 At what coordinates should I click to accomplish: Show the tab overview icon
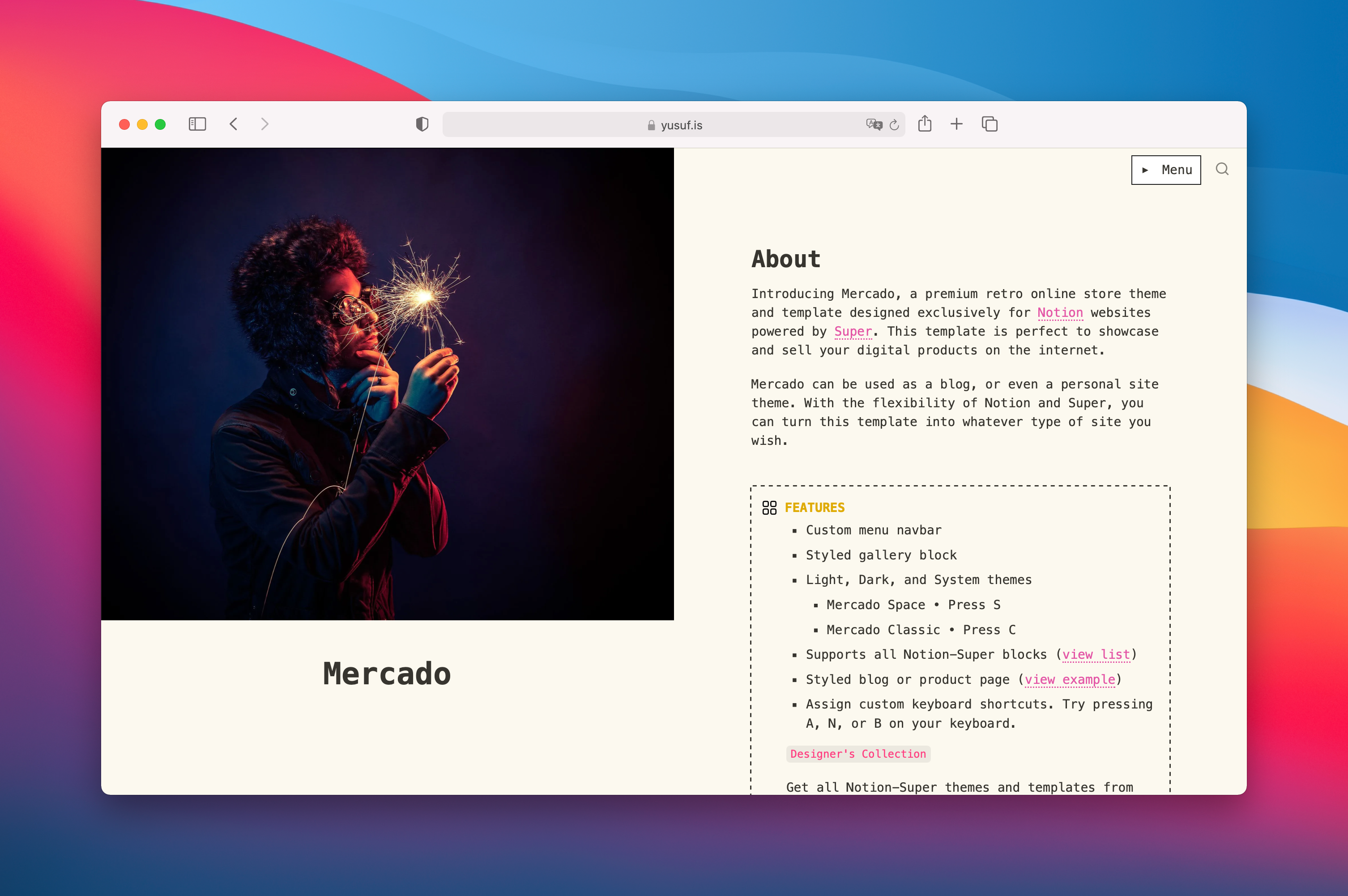tap(989, 124)
